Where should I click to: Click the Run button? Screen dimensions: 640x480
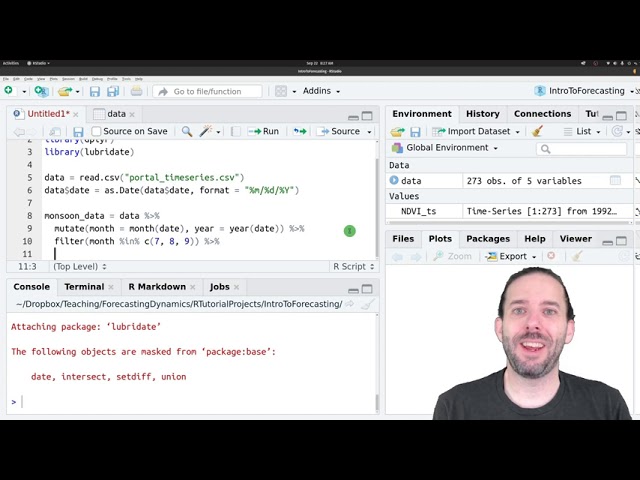click(263, 131)
